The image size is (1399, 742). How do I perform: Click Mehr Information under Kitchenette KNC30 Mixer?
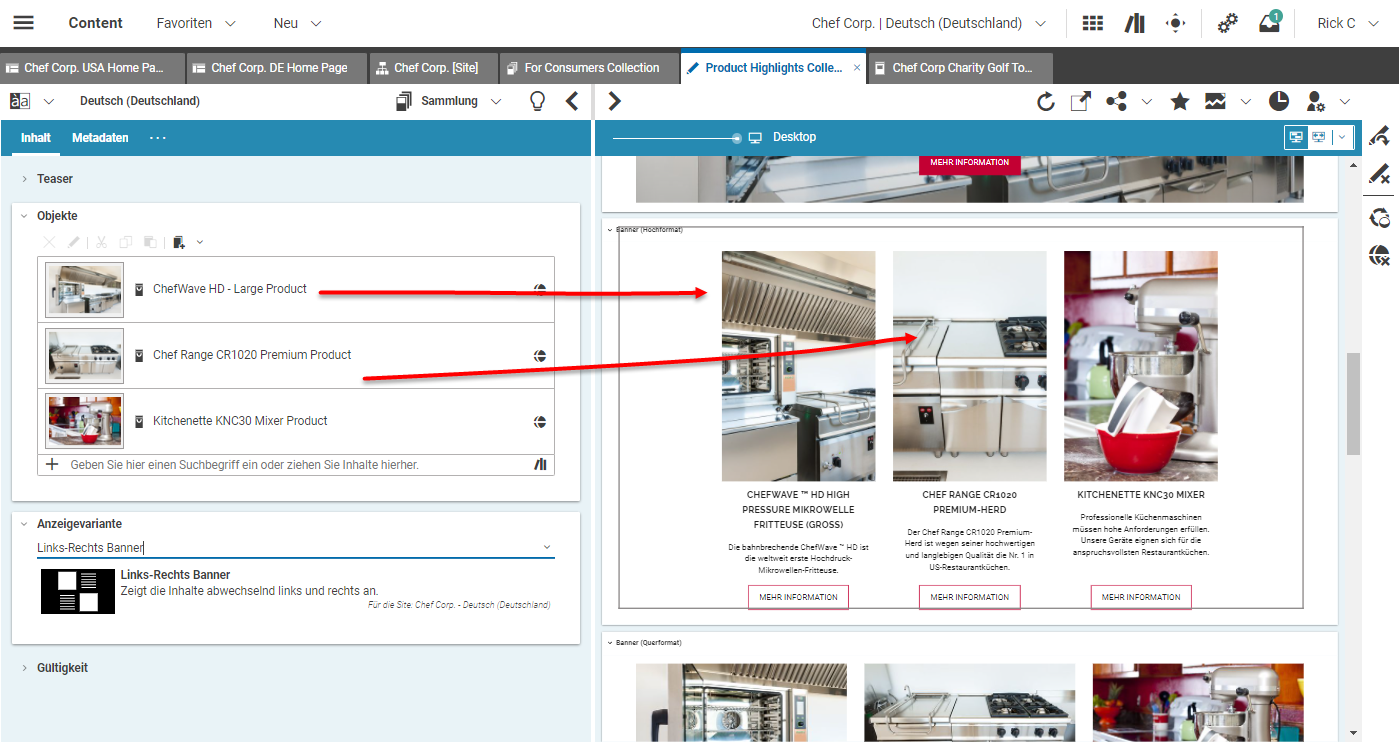click(x=1141, y=597)
